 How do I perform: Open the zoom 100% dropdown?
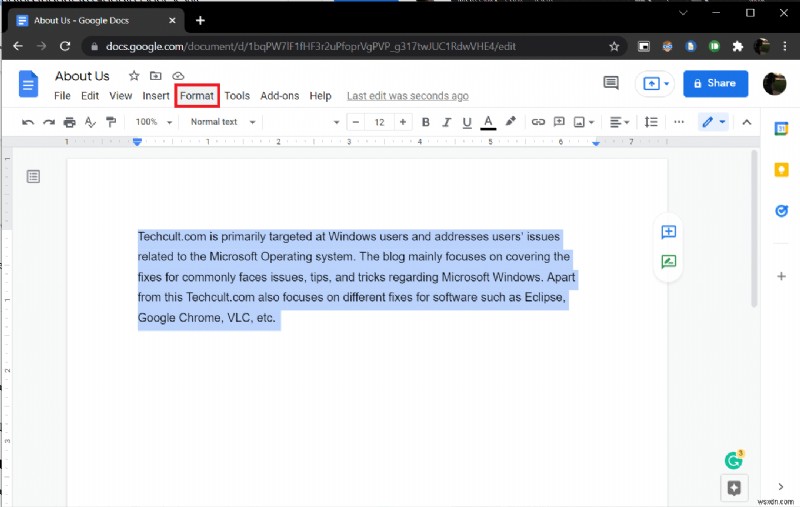pyautogui.click(x=154, y=122)
